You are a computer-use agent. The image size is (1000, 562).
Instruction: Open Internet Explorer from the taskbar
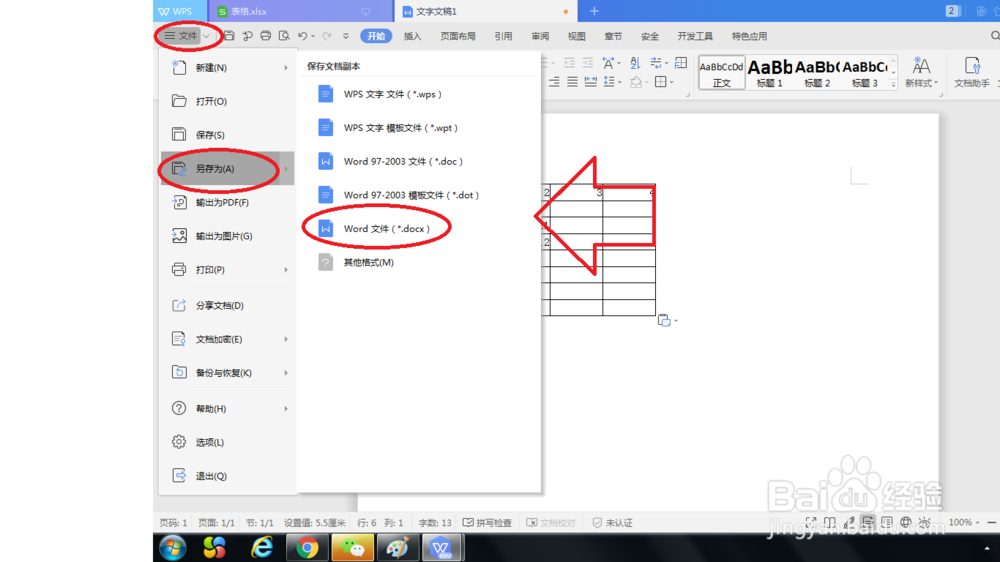click(x=261, y=547)
